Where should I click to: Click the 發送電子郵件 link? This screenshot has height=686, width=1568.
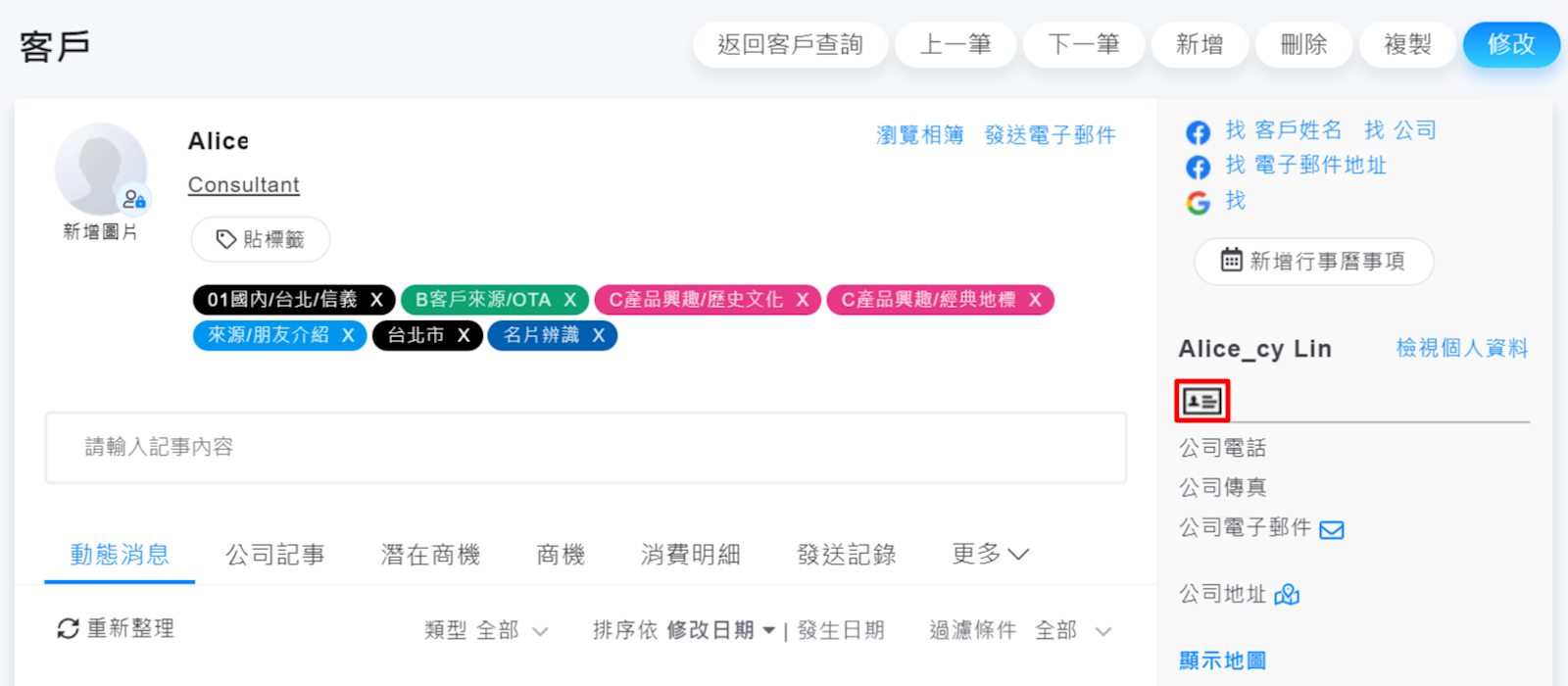point(1050,135)
